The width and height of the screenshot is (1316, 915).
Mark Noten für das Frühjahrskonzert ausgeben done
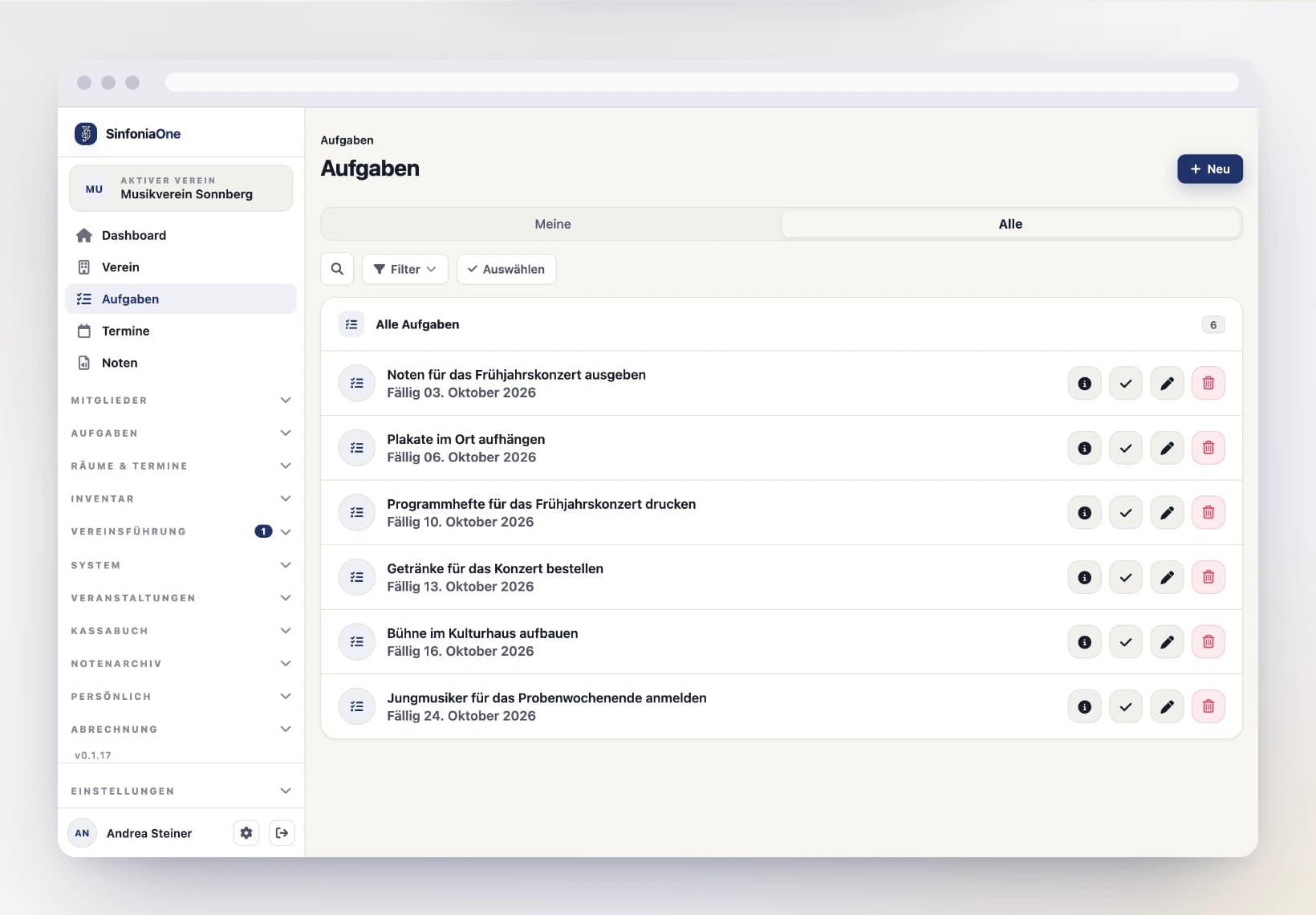point(1126,384)
